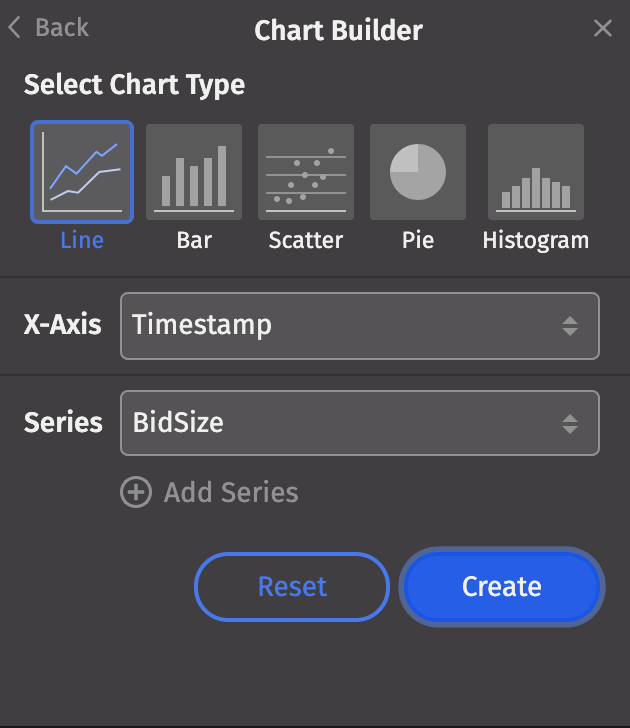Click the Create button
Viewport: 630px width, 728px height.
pyautogui.click(x=502, y=587)
